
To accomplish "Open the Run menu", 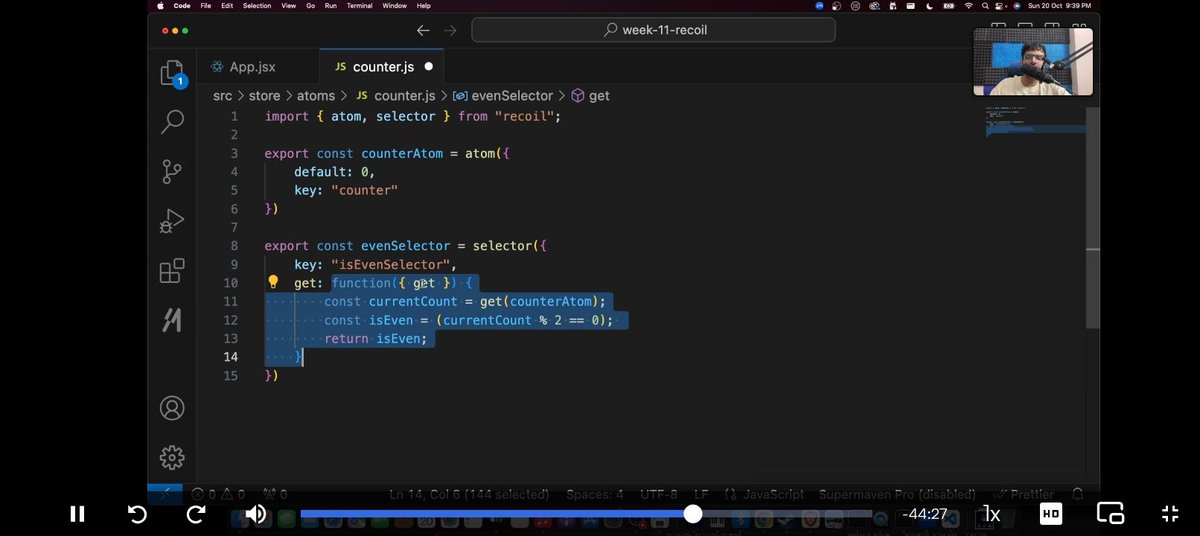I will [x=331, y=5].
